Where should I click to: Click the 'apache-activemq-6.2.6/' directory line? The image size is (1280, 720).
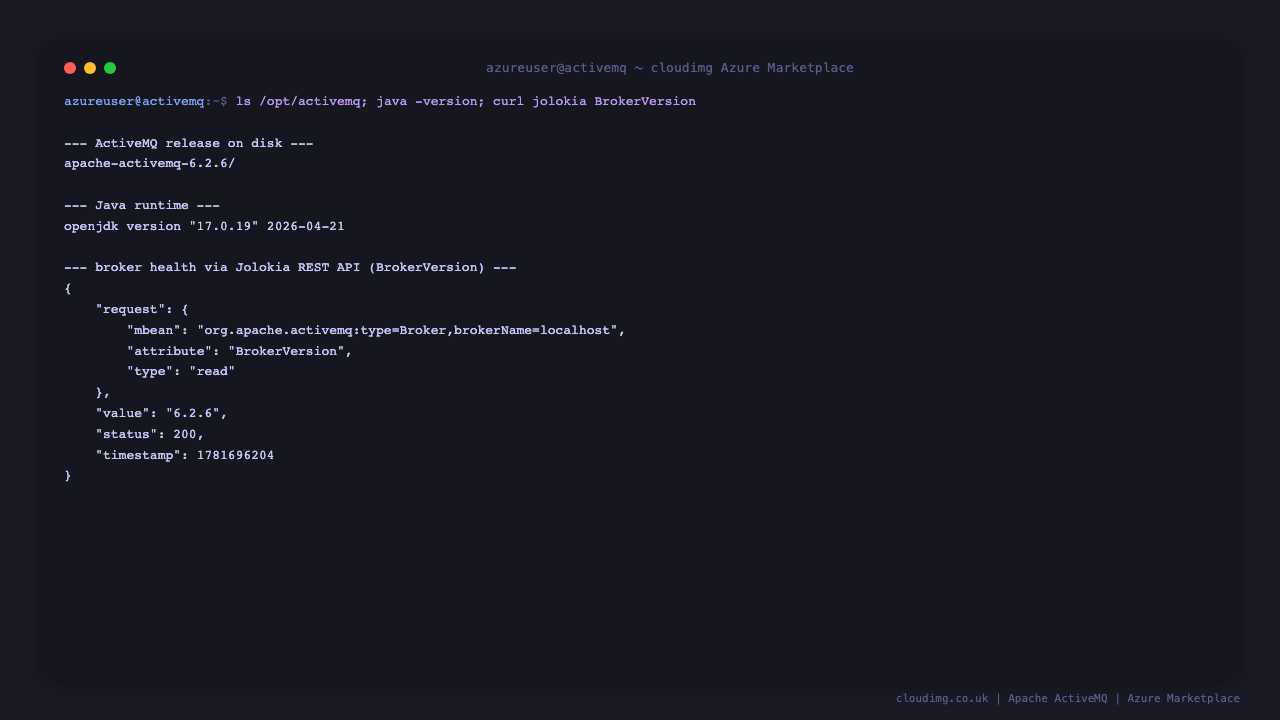point(150,164)
